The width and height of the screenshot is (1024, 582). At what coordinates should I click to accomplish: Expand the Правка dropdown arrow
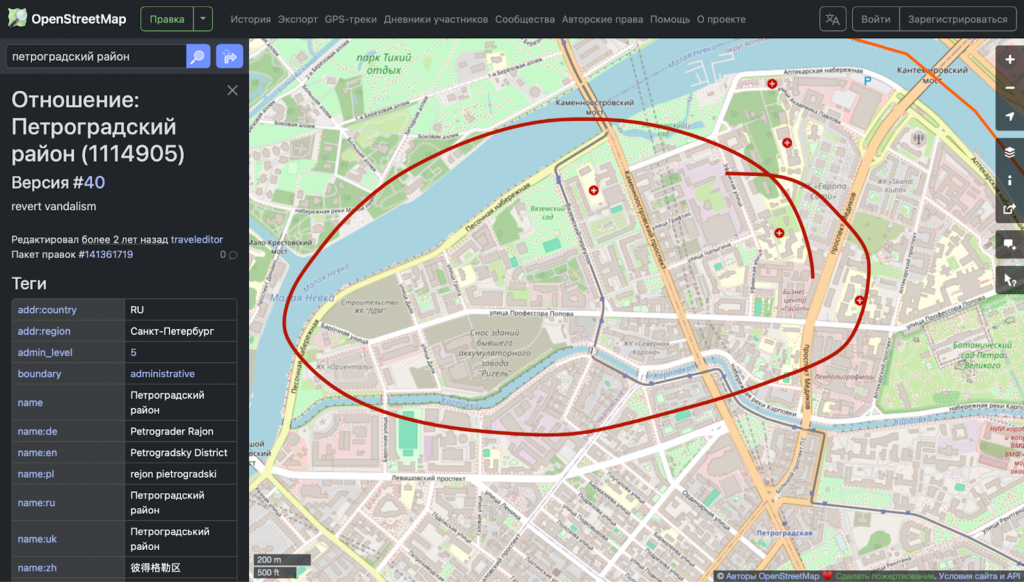click(203, 19)
